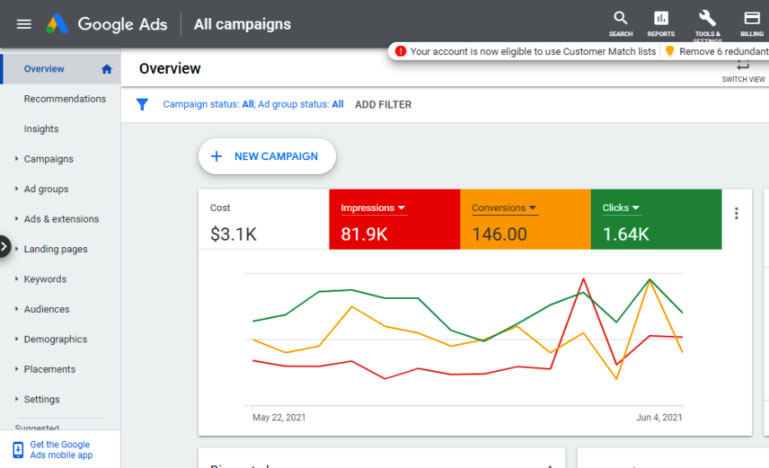Select Recommendations in the left navigation
Image resolution: width=769 pixels, height=468 pixels.
tap(64, 99)
